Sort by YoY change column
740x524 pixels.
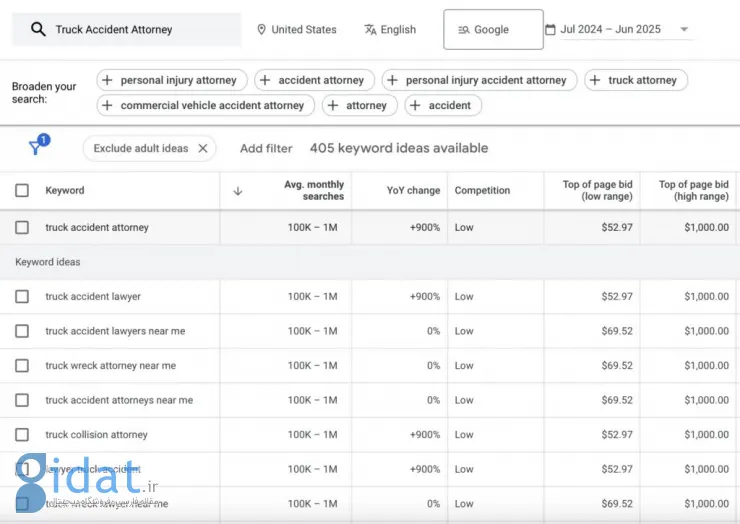tap(413, 190)
